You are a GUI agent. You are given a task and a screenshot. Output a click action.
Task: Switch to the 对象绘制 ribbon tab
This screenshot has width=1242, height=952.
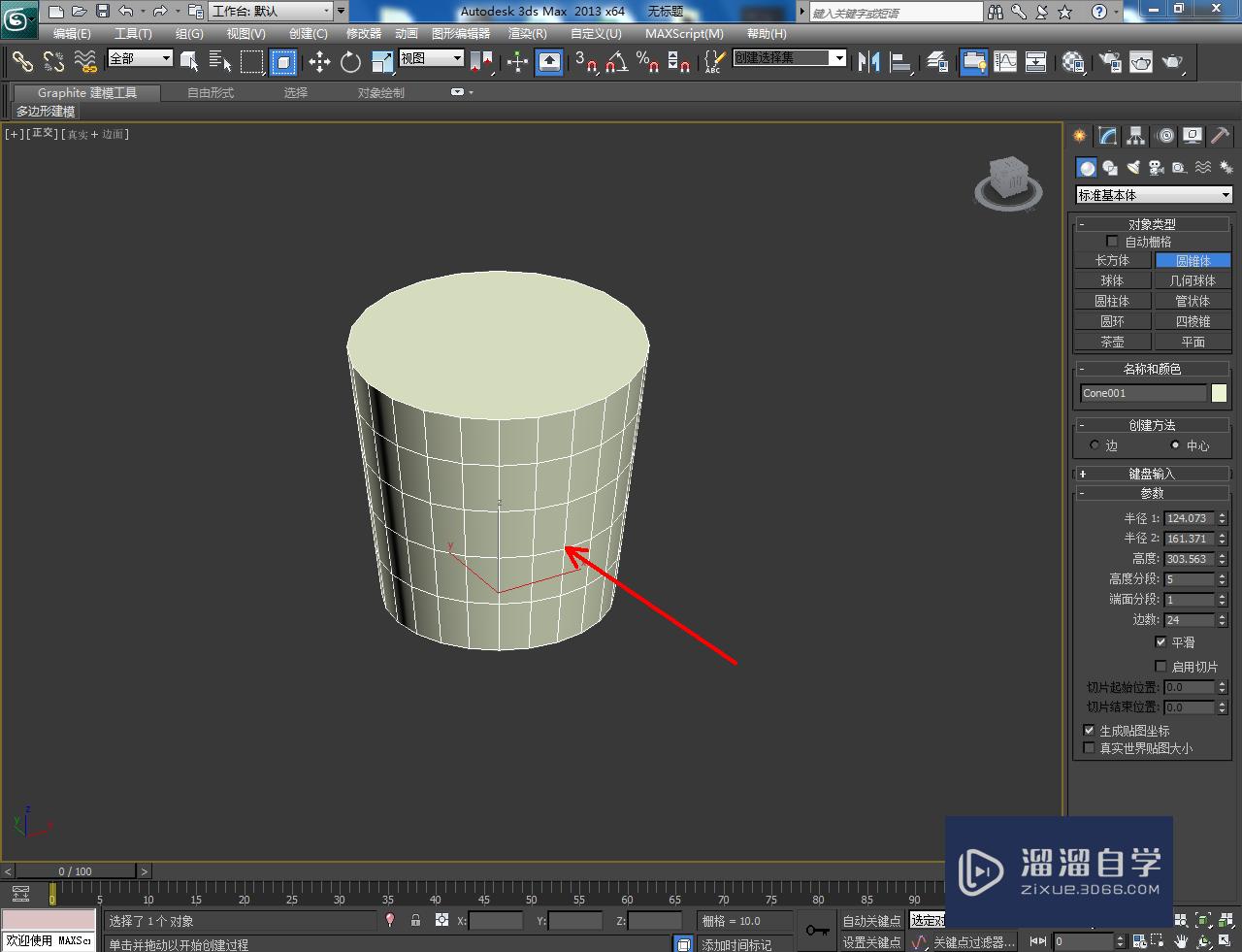381,92
